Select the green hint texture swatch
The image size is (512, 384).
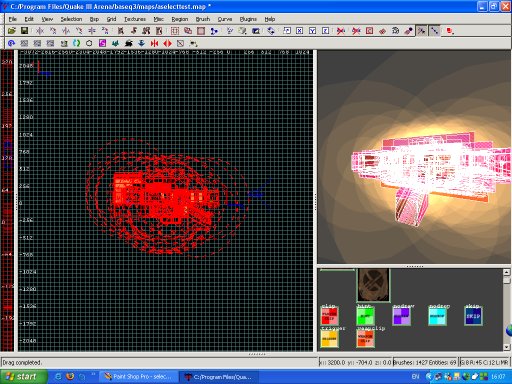coord(365,315)
